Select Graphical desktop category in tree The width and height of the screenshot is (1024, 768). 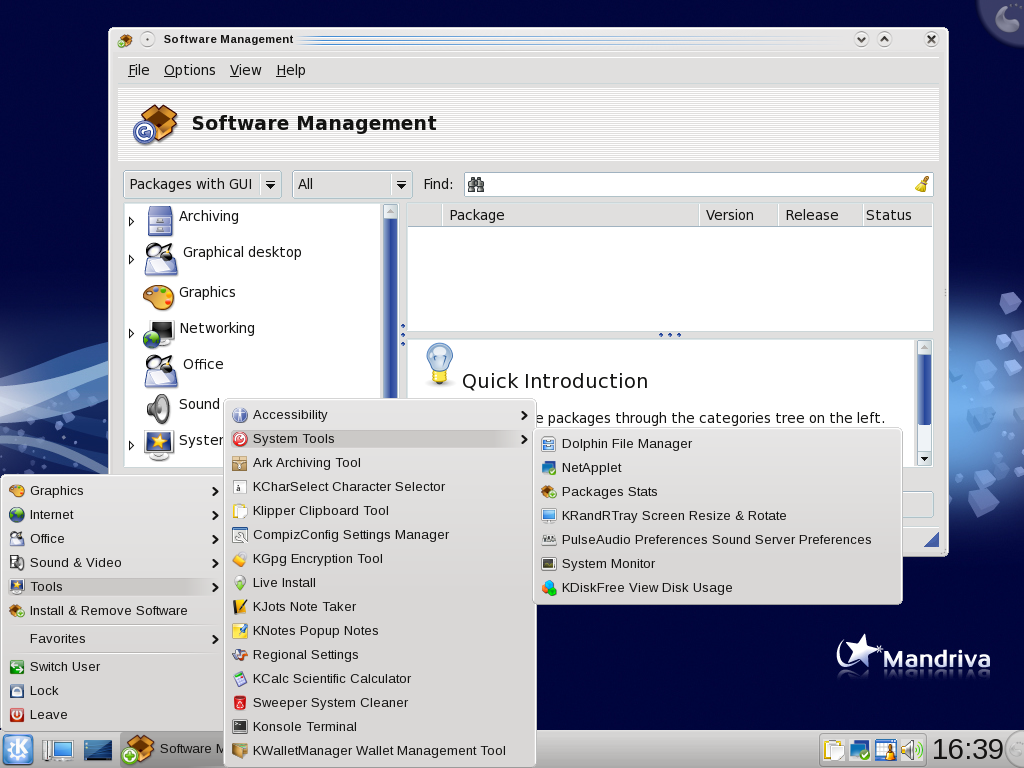click(242, 252)
